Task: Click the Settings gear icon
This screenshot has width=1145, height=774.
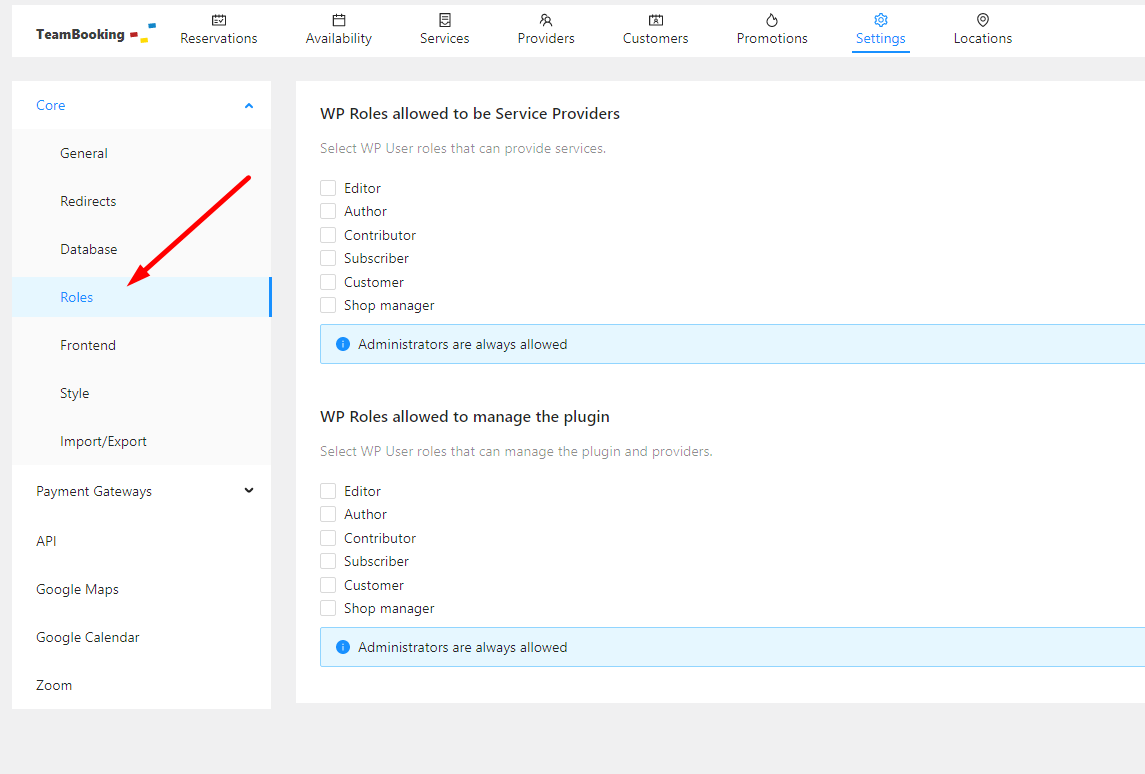Action: point(881,20)
